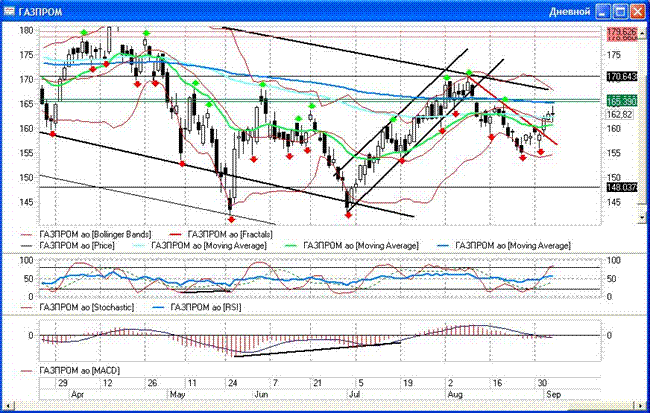Click the Jun month label on time axis
650x413 pixels.
[261, 394]
